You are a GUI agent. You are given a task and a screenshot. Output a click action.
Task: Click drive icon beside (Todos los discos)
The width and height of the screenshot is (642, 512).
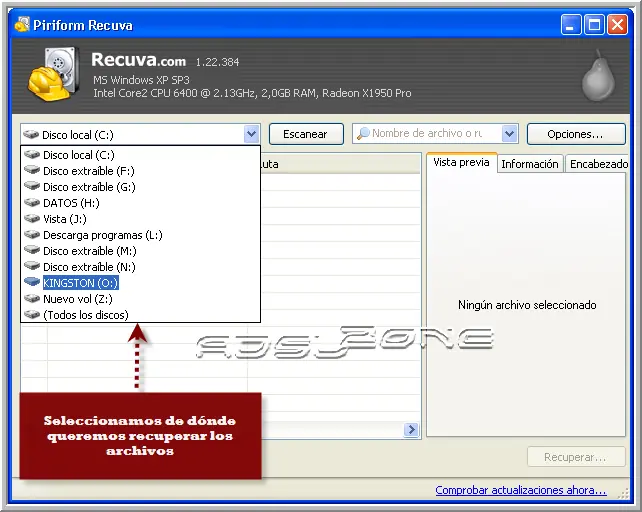(32, 314)
